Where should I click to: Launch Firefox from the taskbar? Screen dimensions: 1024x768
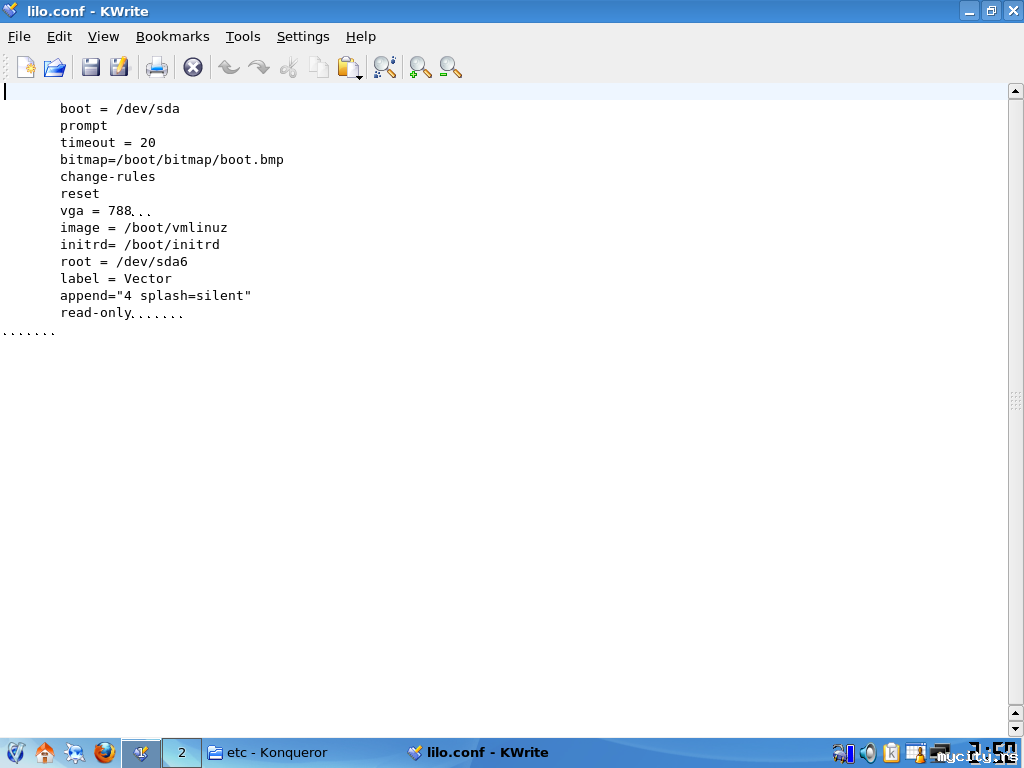[x=104, y=753]
